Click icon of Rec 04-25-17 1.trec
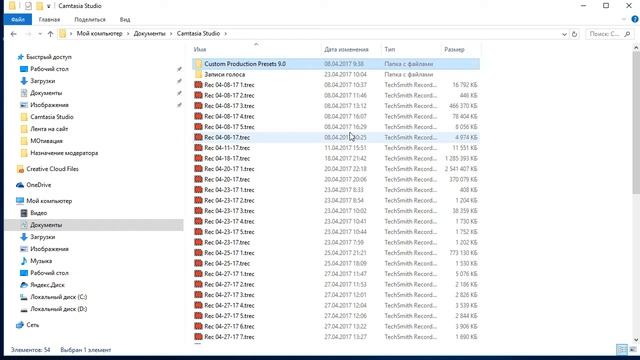This screenshot has width=640, height=360. (198, 253)
